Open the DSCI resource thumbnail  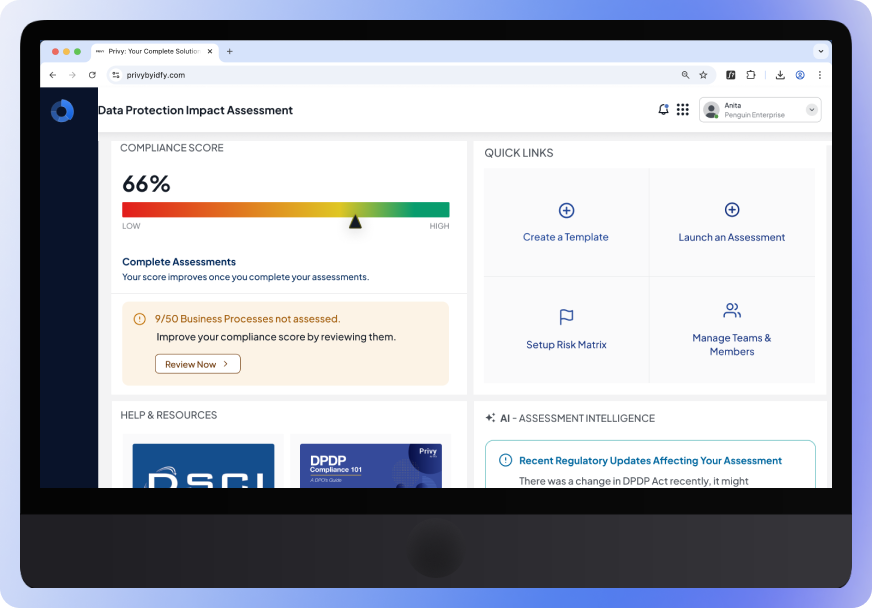203,466
